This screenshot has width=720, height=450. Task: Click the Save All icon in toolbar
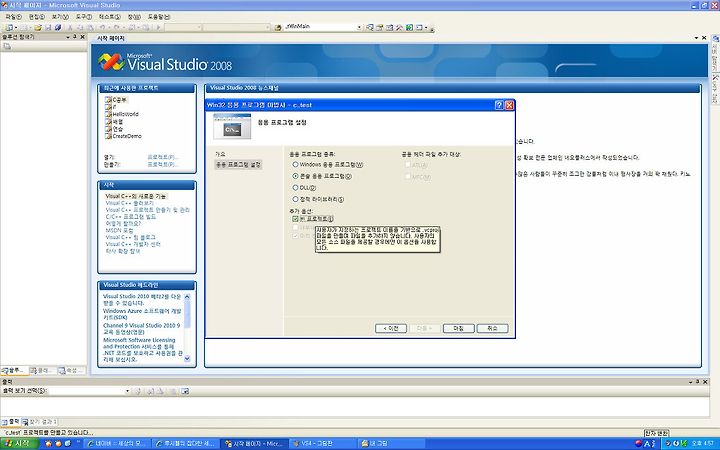[58, 28]
